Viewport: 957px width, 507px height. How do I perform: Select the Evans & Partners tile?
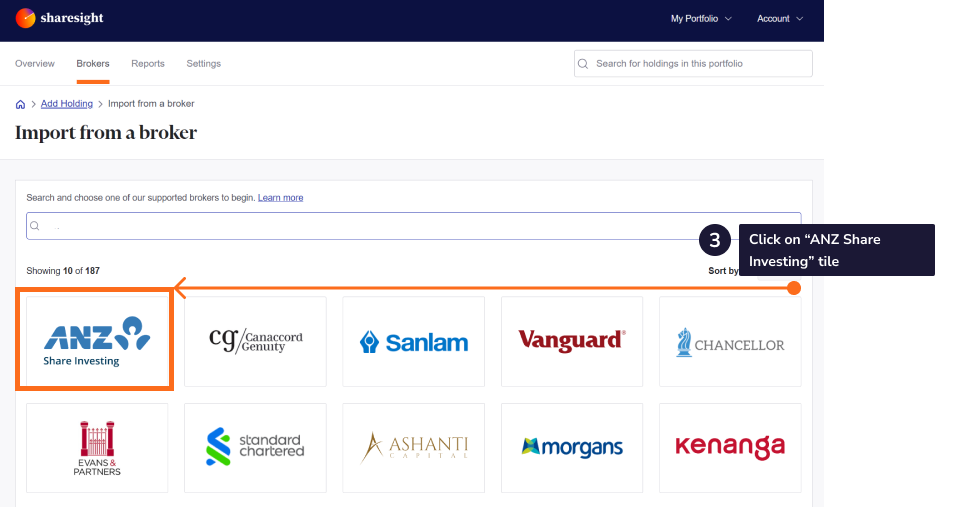tap(97, 448)
